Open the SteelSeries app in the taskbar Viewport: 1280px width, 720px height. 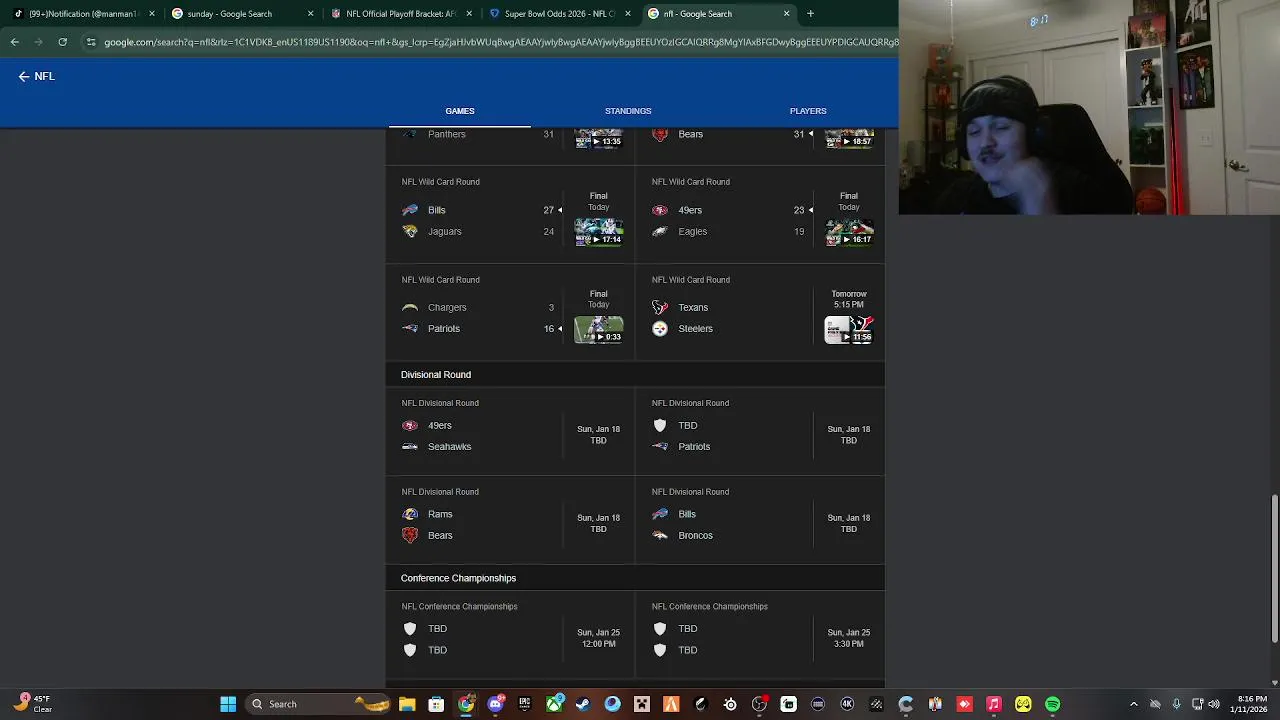click(730, 704)
